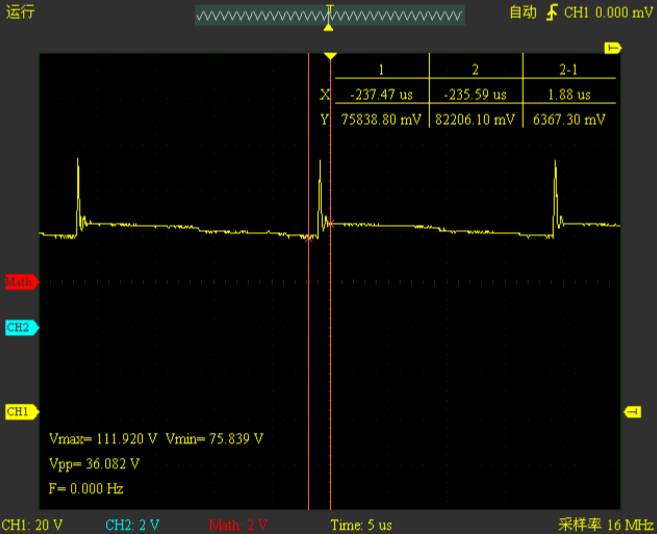Select the Math 2 V scale label
Image resolution: width=657 pixels, height=534 pixels.
pos(239,525)
